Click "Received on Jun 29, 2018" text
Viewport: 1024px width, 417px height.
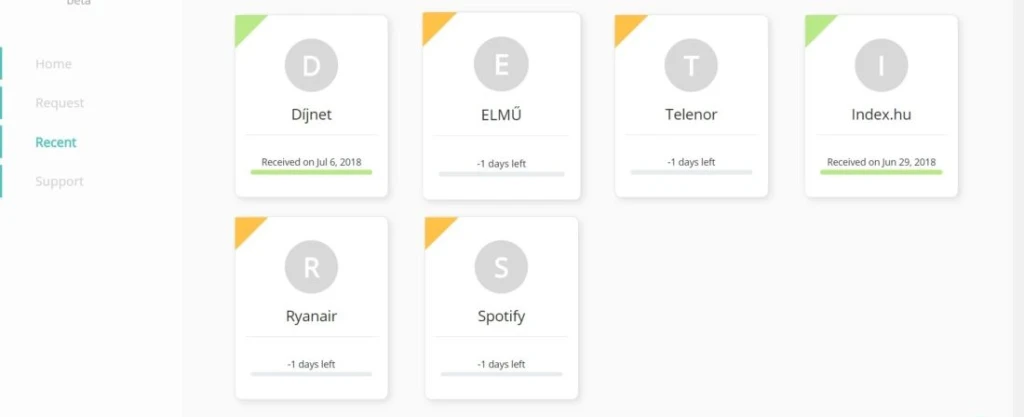[x=881, y=161]
